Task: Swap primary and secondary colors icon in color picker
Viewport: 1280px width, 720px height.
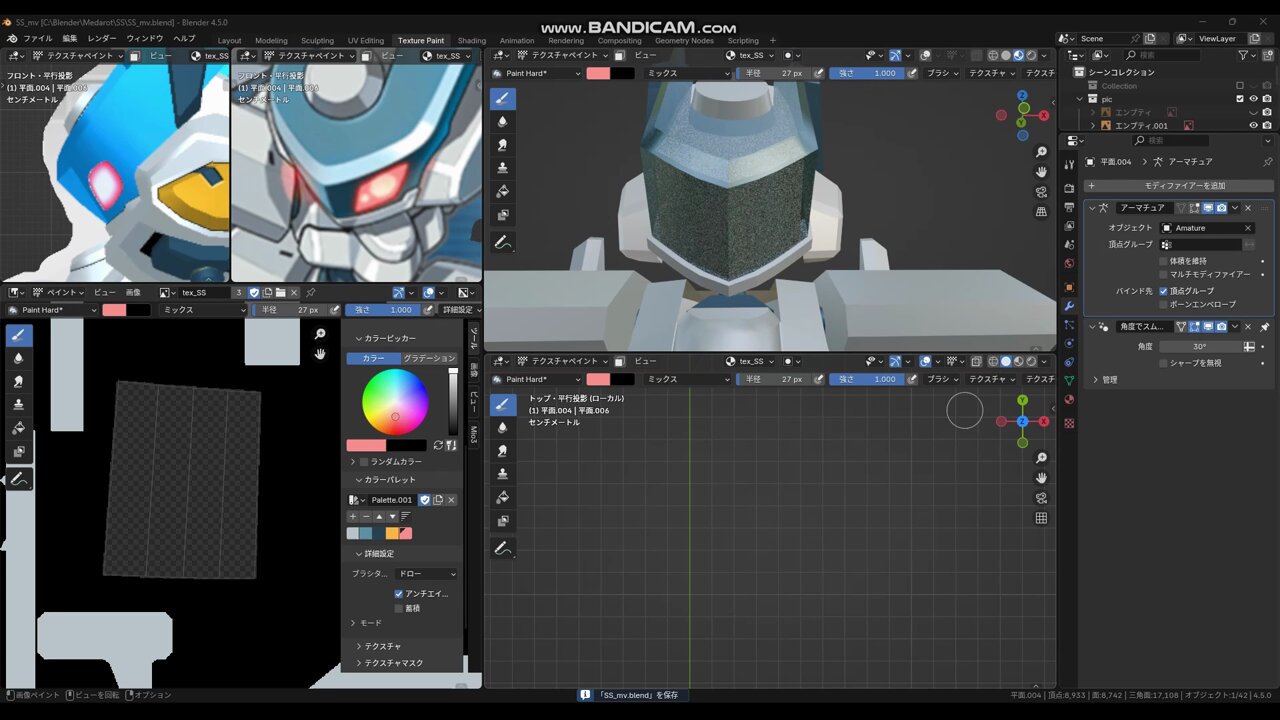Action: (x=438, y=445)
